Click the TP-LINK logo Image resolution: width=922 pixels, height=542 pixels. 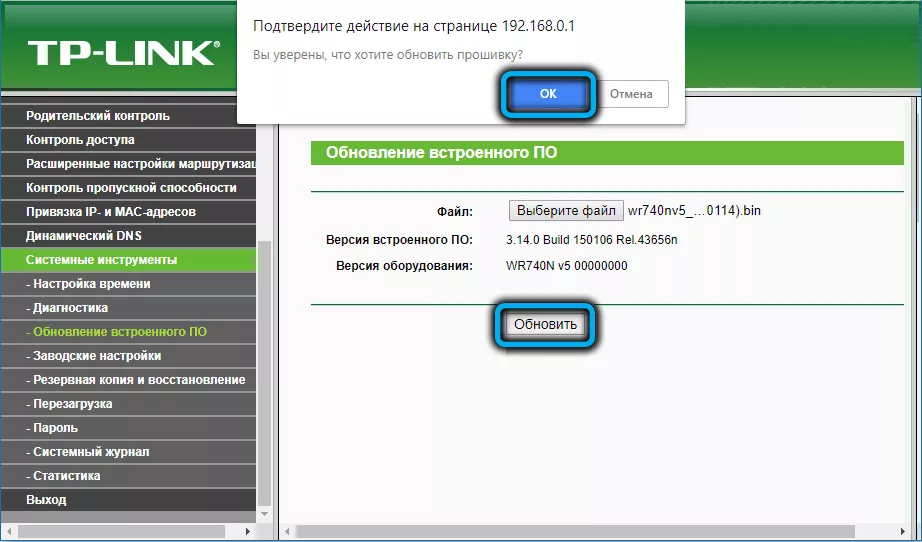point(123,53)
